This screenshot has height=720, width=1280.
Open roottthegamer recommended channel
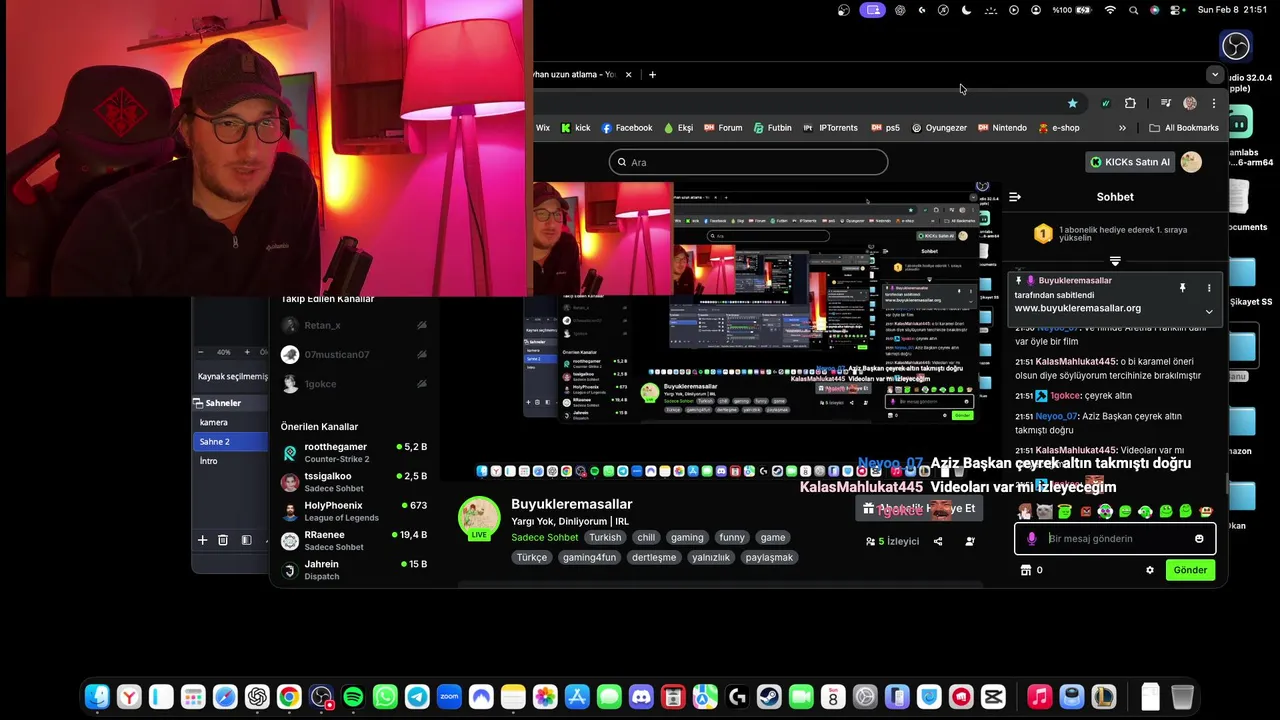point(354,453)
